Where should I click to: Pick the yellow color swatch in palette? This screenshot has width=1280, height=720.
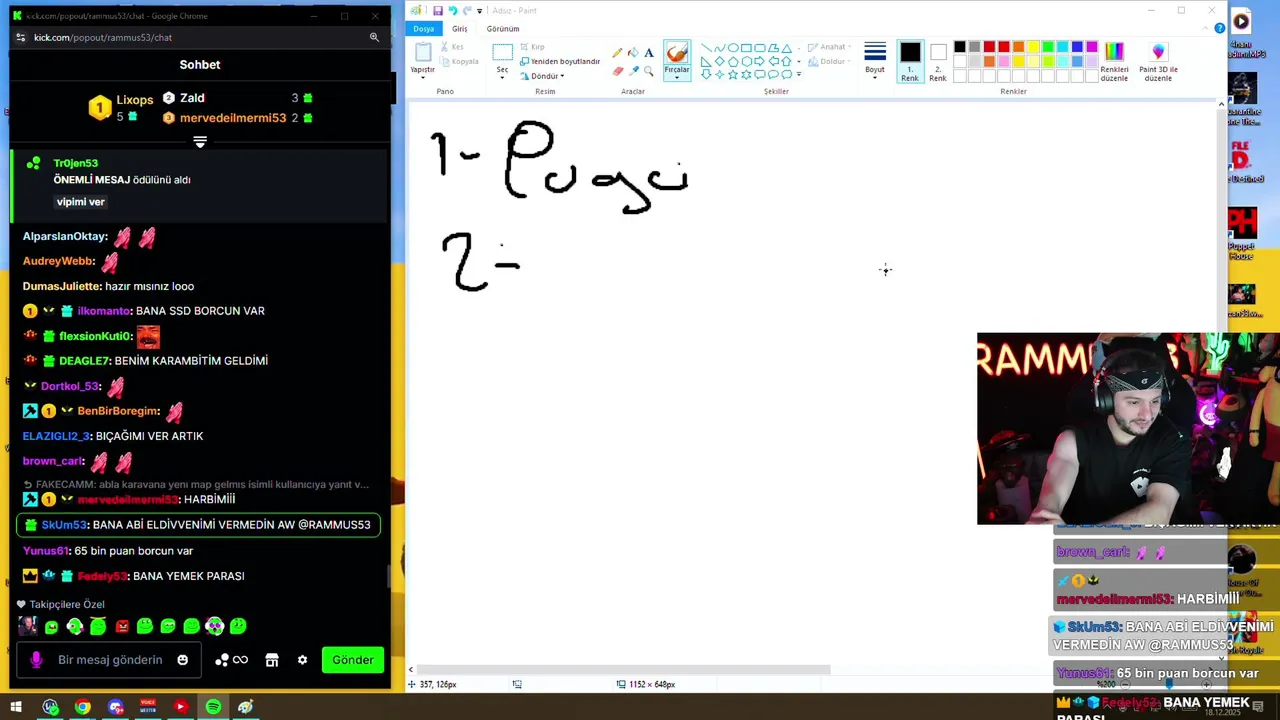(1033, 47)
